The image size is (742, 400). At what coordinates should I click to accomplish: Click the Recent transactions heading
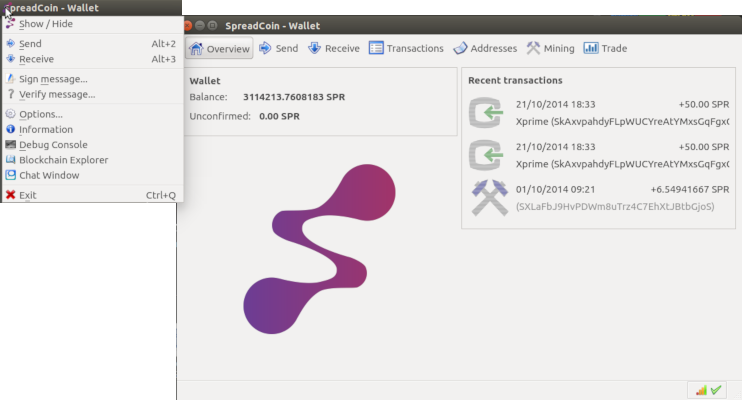click(x=515, y=80)
